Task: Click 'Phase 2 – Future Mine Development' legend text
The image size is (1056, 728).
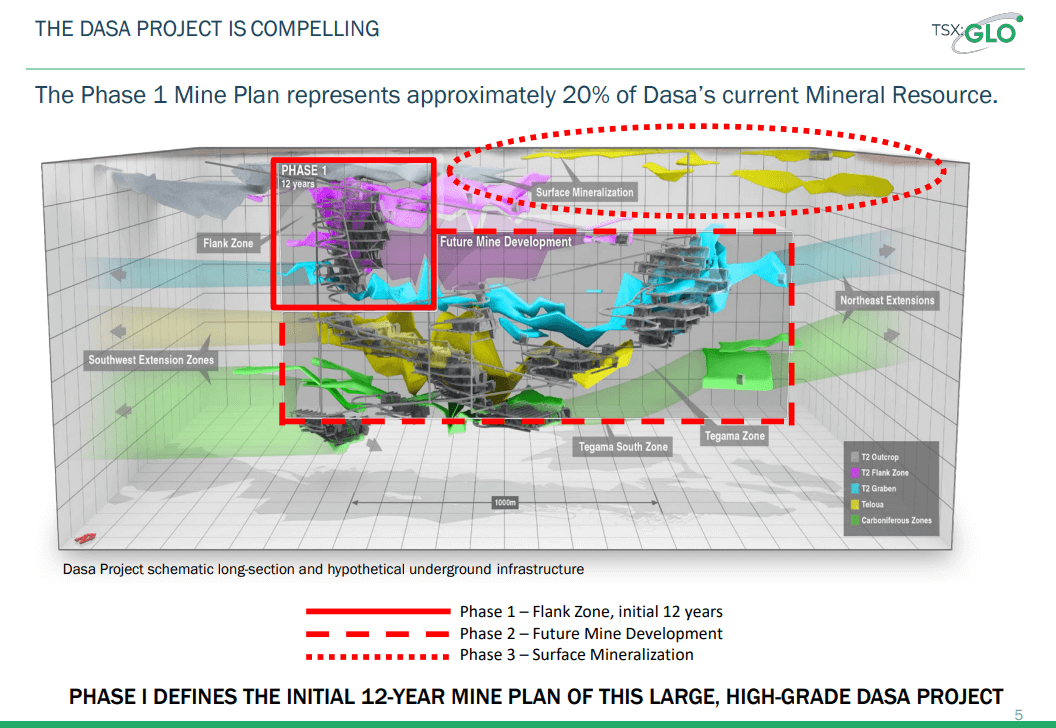Action: [x=591, y=634]
